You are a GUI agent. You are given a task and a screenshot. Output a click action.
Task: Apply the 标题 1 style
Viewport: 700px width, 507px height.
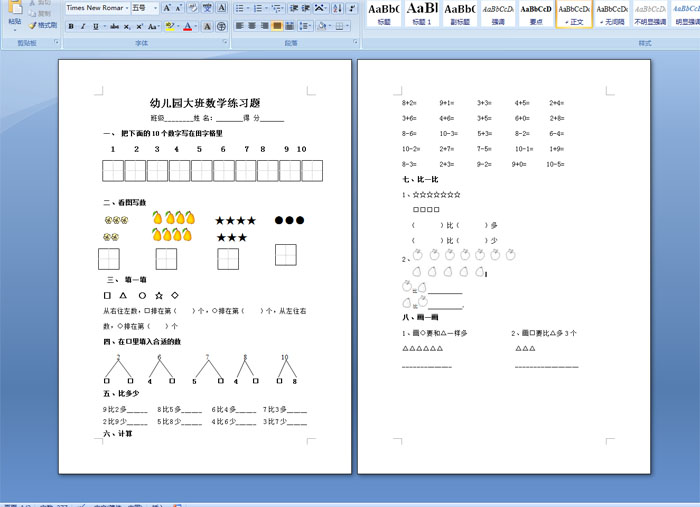(421, 14)
